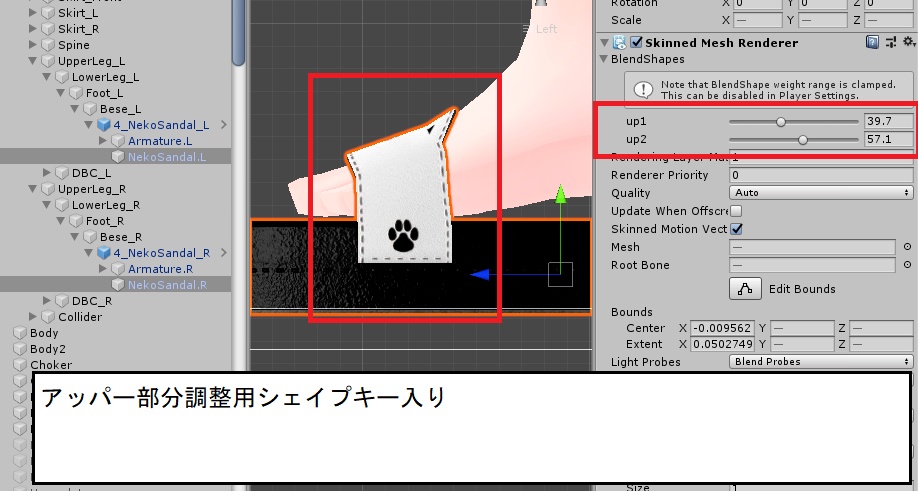Click the Scale X field
Image resolution: width=918 pixels, height=491 pixels.
point(758,20)
